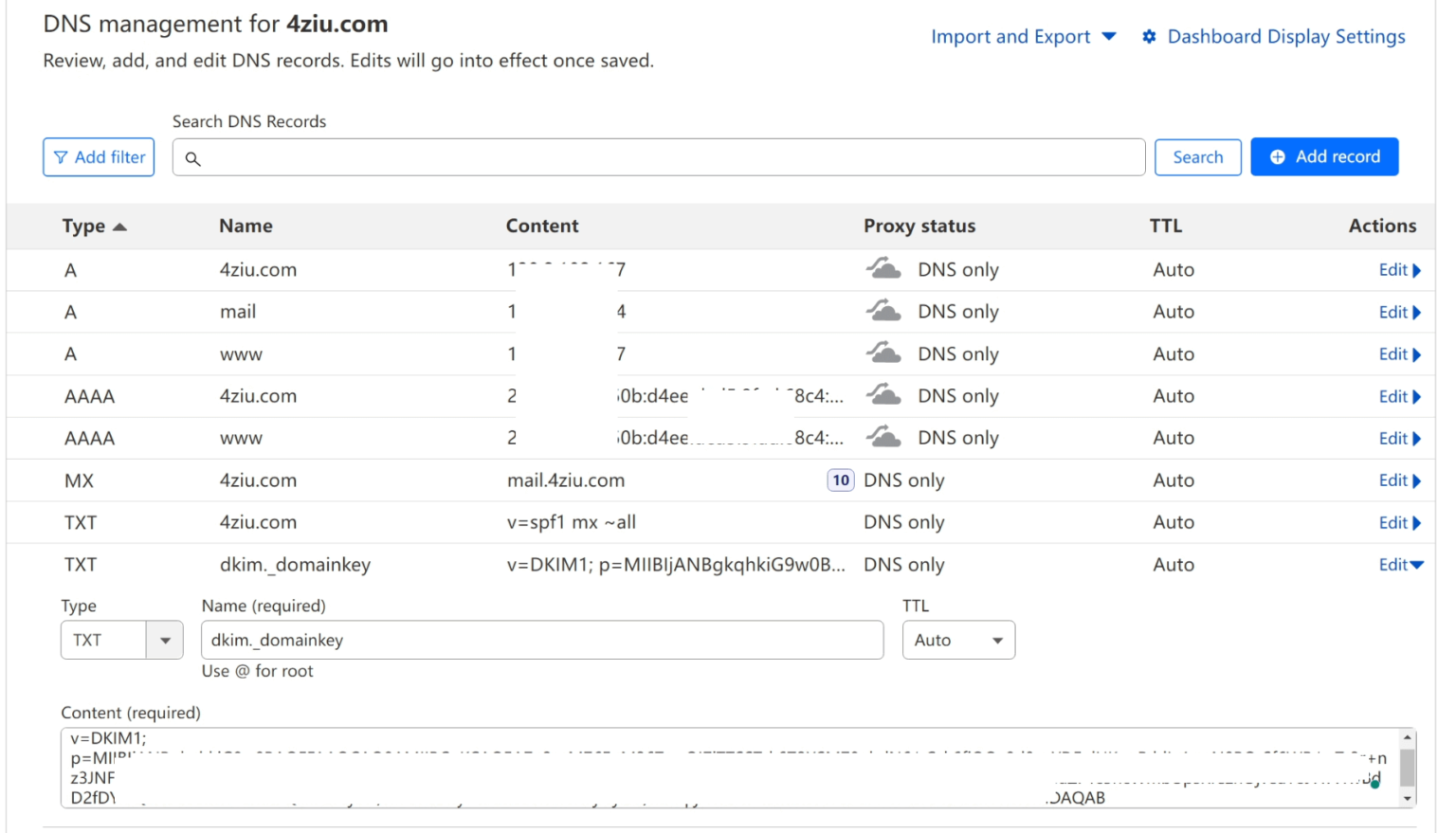Click the Name column header
1456x833 pixels.
point(246,226)
